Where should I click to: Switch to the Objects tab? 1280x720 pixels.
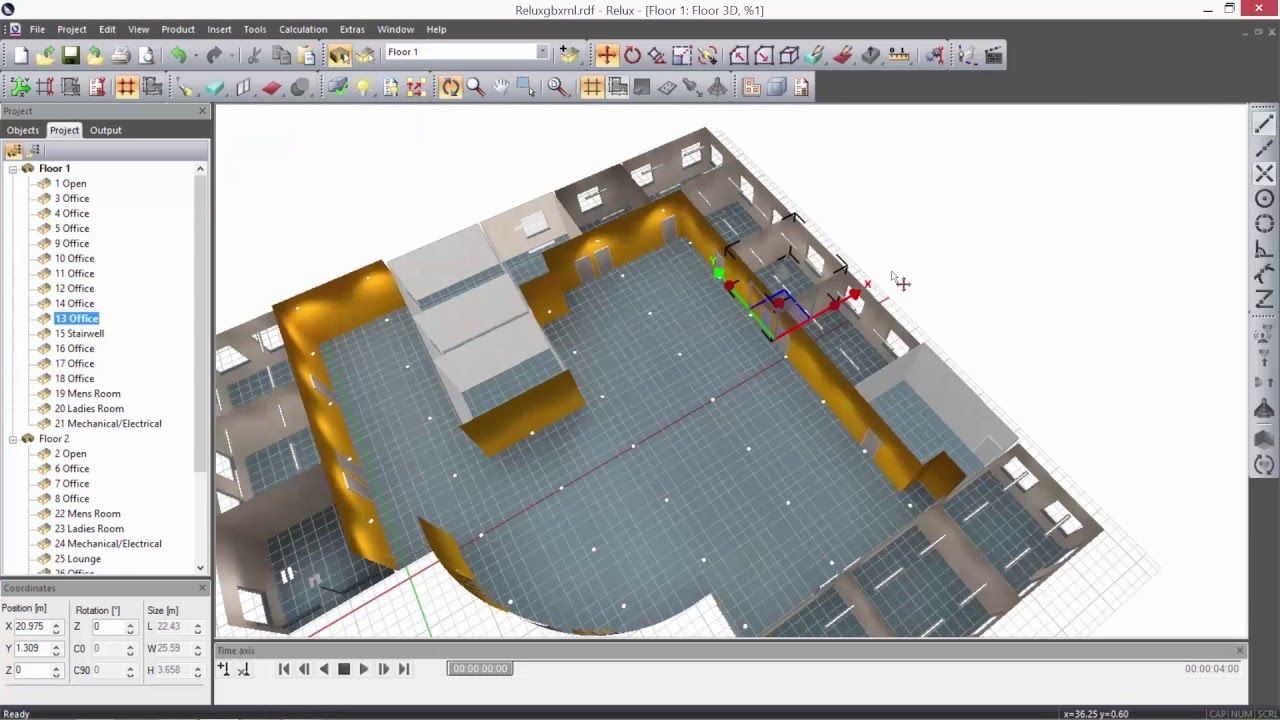point(23,130)
